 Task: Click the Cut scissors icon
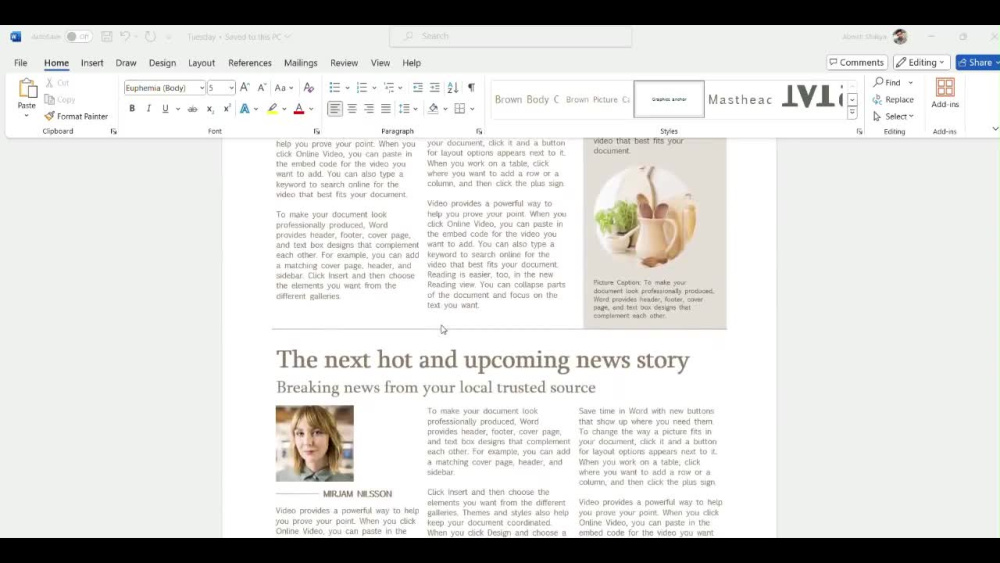coord(49,83)
